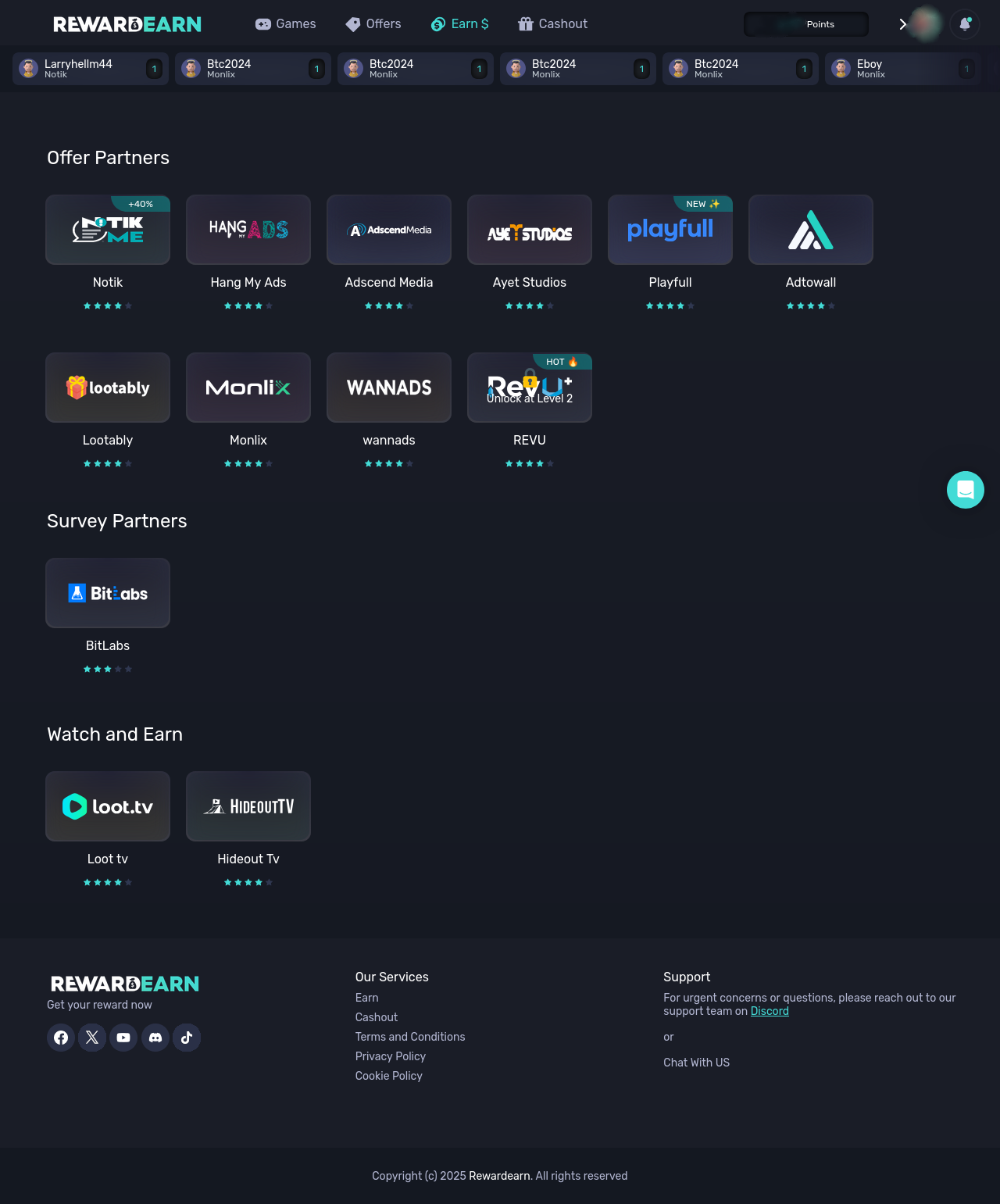Expand the arrow next to profile avatar
This screenshot has width=1000, height=1204.
click(902, 24)
